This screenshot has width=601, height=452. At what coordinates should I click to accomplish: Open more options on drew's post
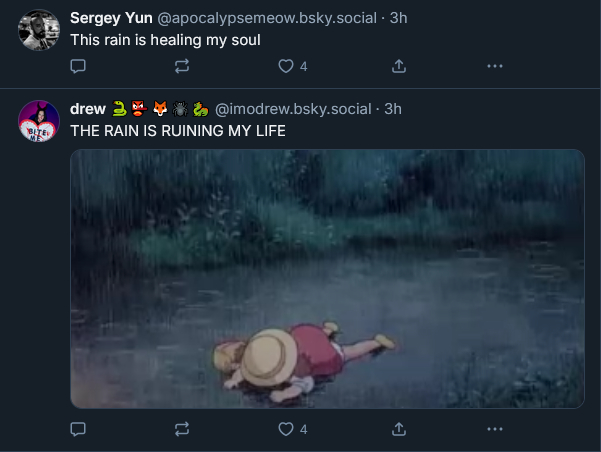click(x=494, y=429)
